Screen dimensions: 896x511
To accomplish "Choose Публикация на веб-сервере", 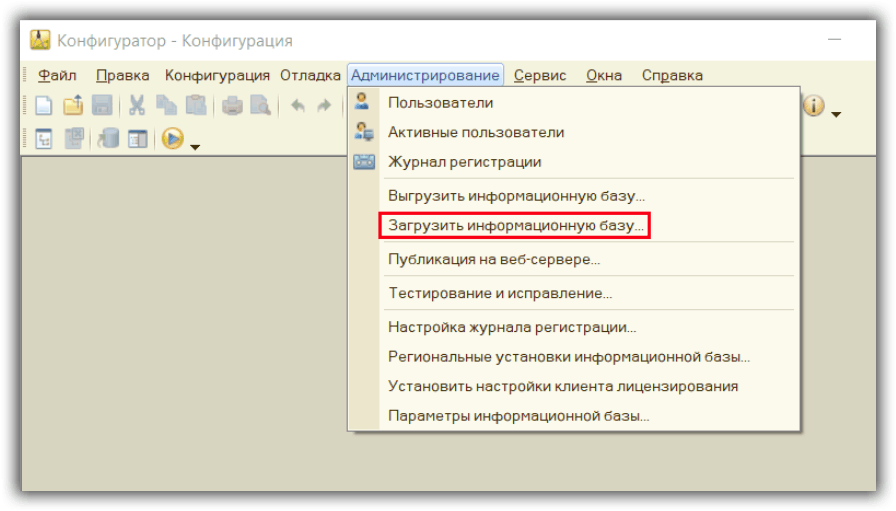I will pyautogui.click(x=494, y=259).
